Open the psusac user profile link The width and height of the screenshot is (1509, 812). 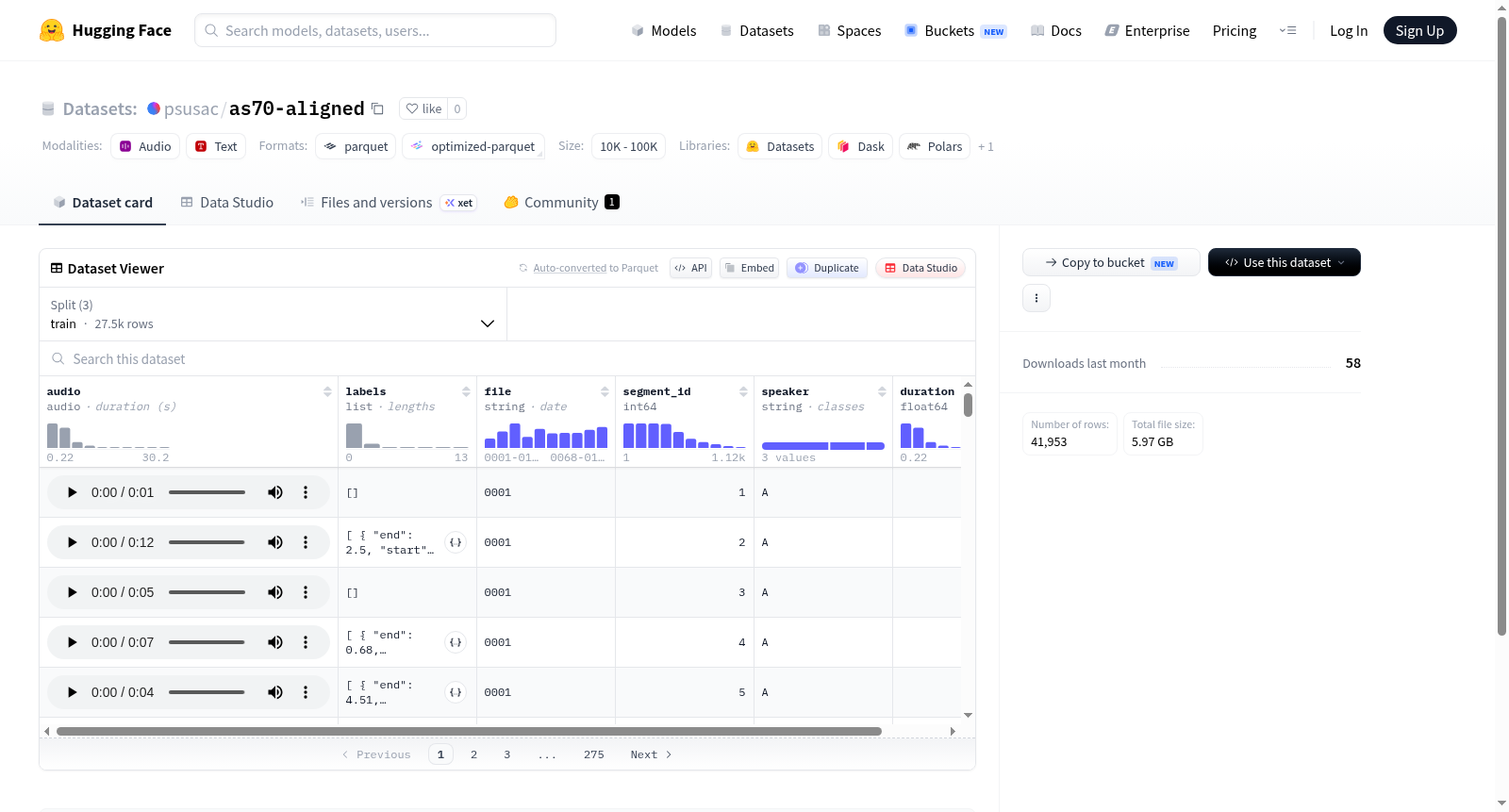pyautogui.click(x=191, y=108)
